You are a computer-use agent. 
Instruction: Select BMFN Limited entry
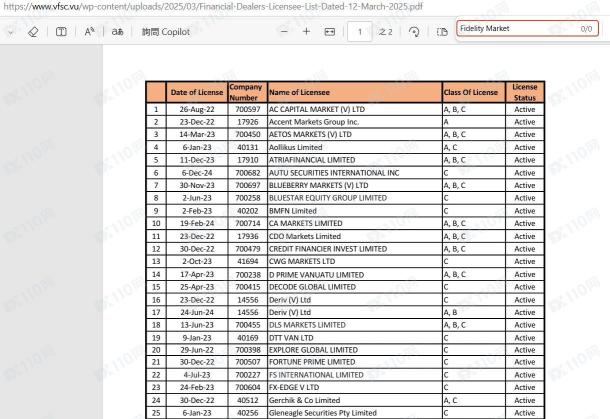click(x=293, y=211)
